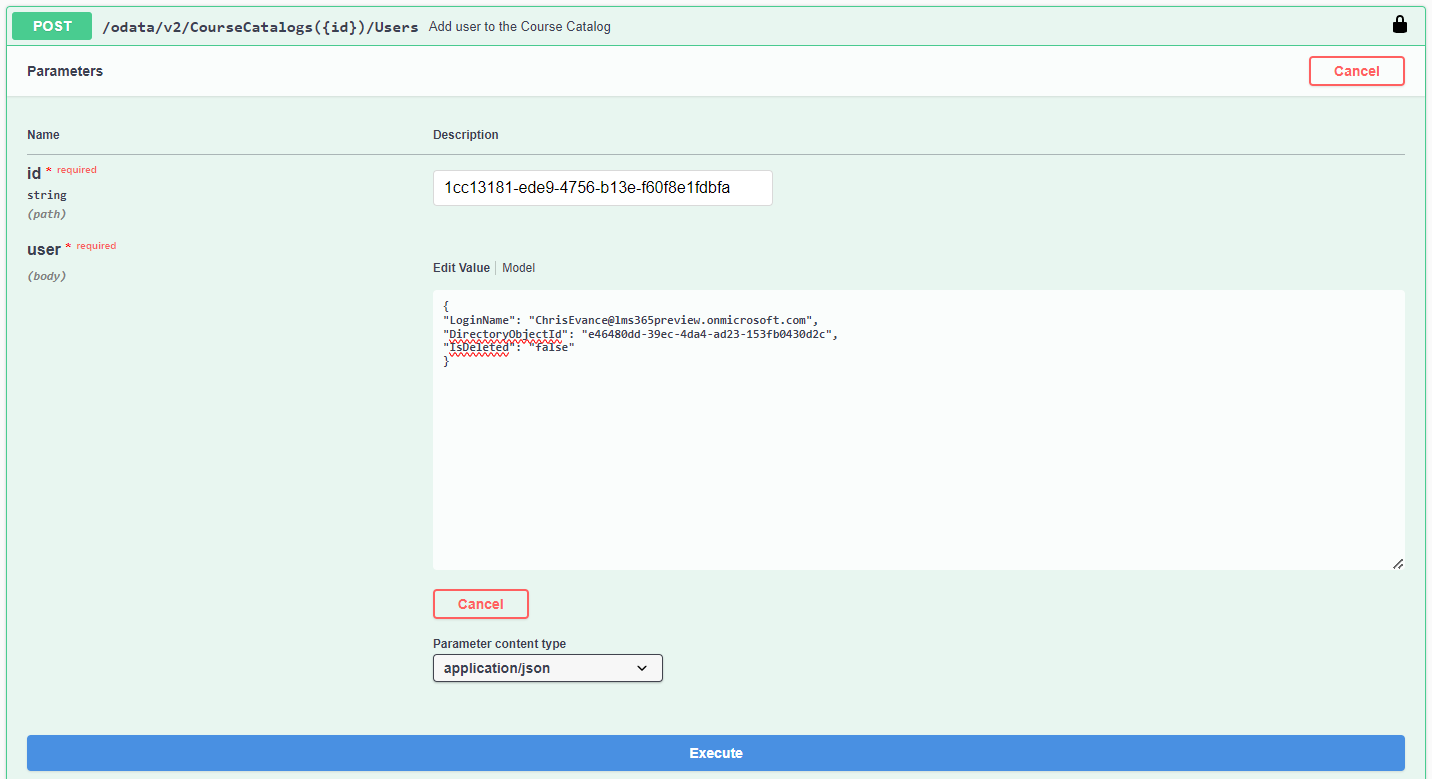Click the top-right Cancel button
This screenshot has width=1432, height=779.
(1356, 70)
